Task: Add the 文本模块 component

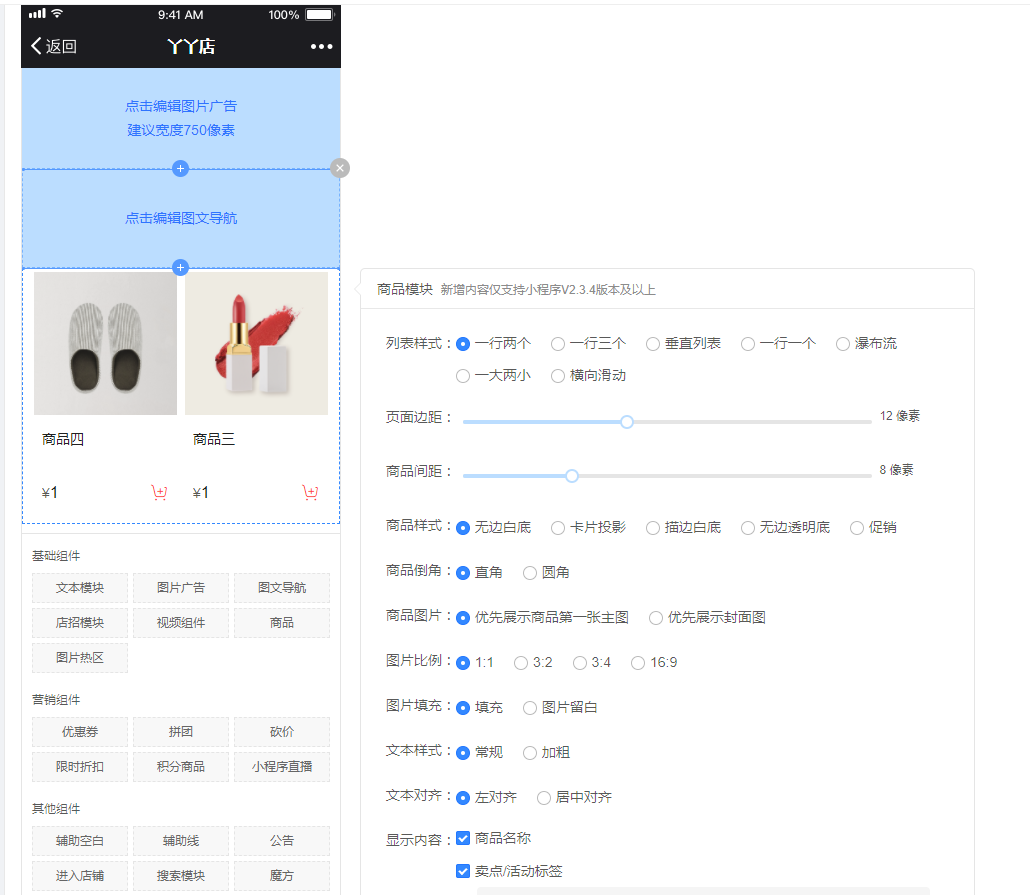Action: click(x=80, y=588)
